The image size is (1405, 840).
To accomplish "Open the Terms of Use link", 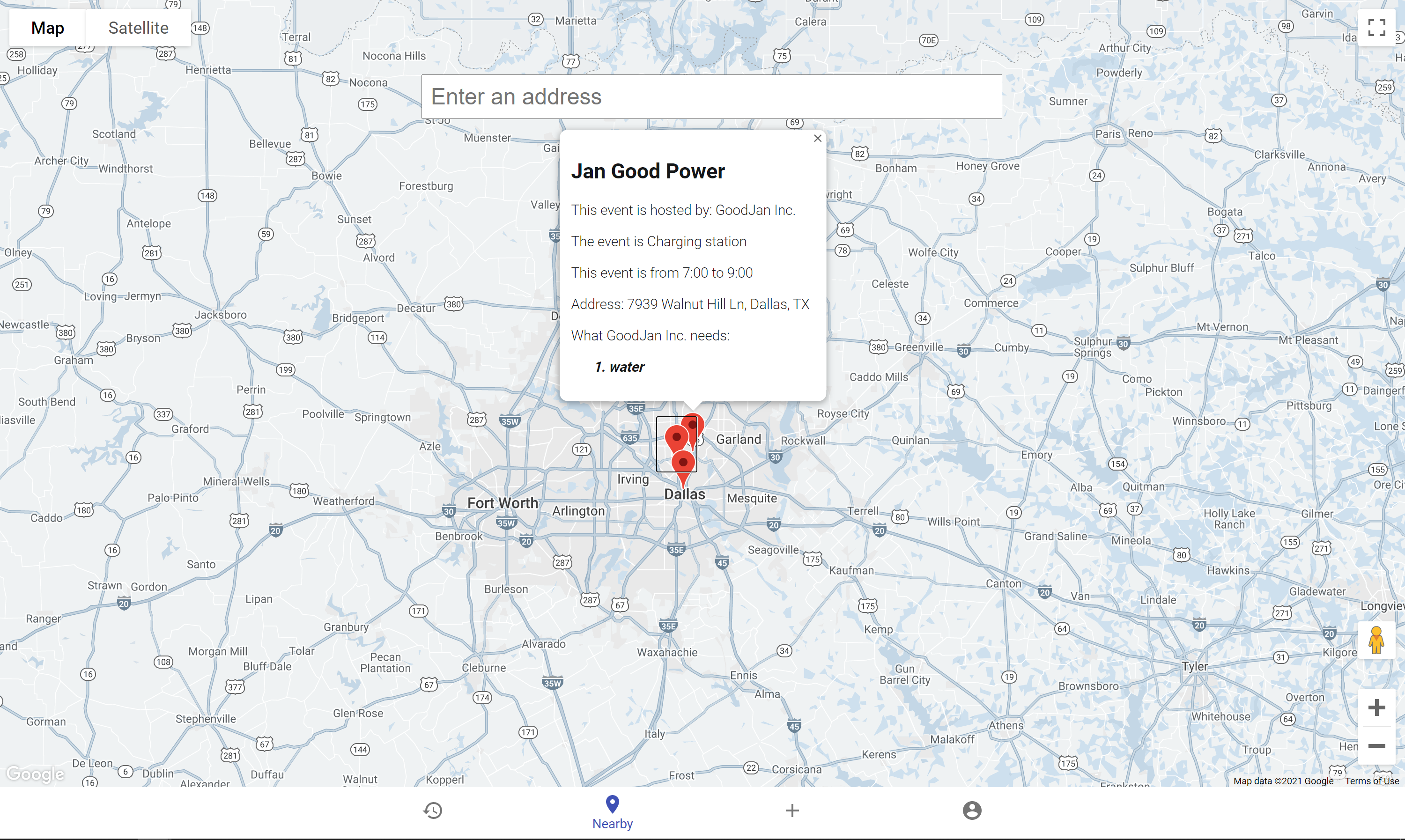I will pos(1372,781).
